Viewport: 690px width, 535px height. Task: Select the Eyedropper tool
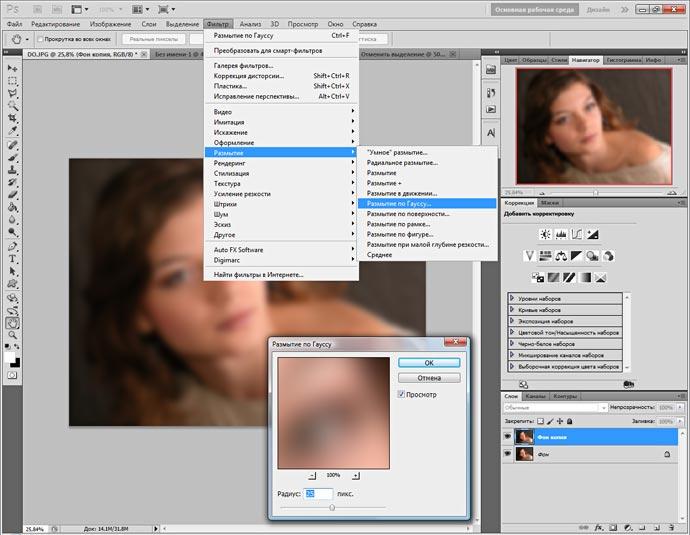click(12, 131)
